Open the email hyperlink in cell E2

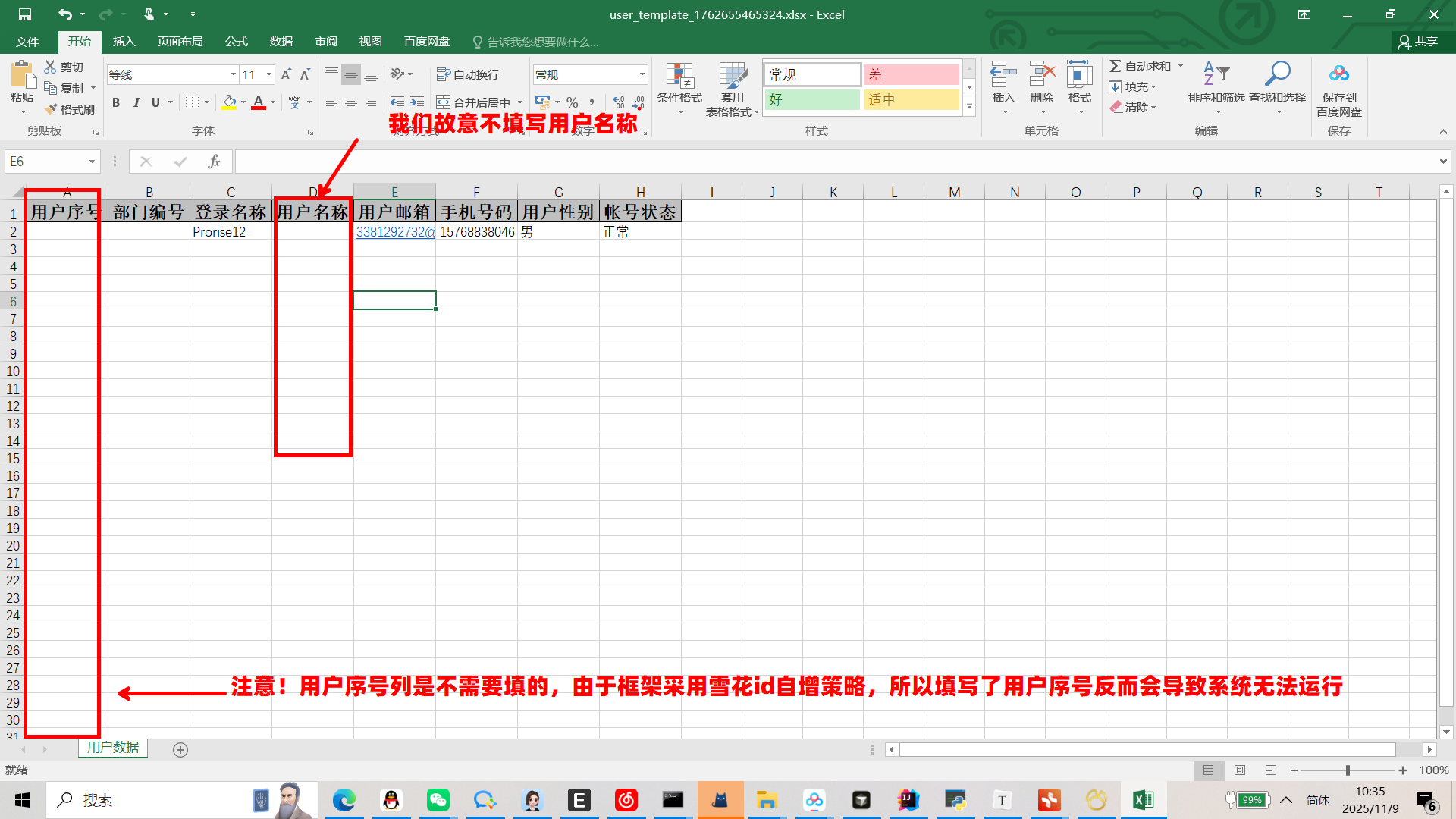394,232
